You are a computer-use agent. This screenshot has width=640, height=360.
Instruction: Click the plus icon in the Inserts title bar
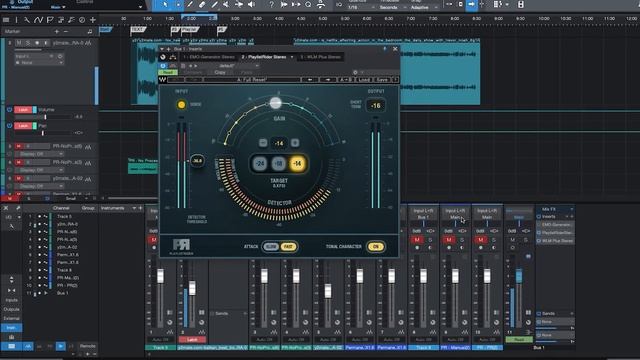point(168,49)
